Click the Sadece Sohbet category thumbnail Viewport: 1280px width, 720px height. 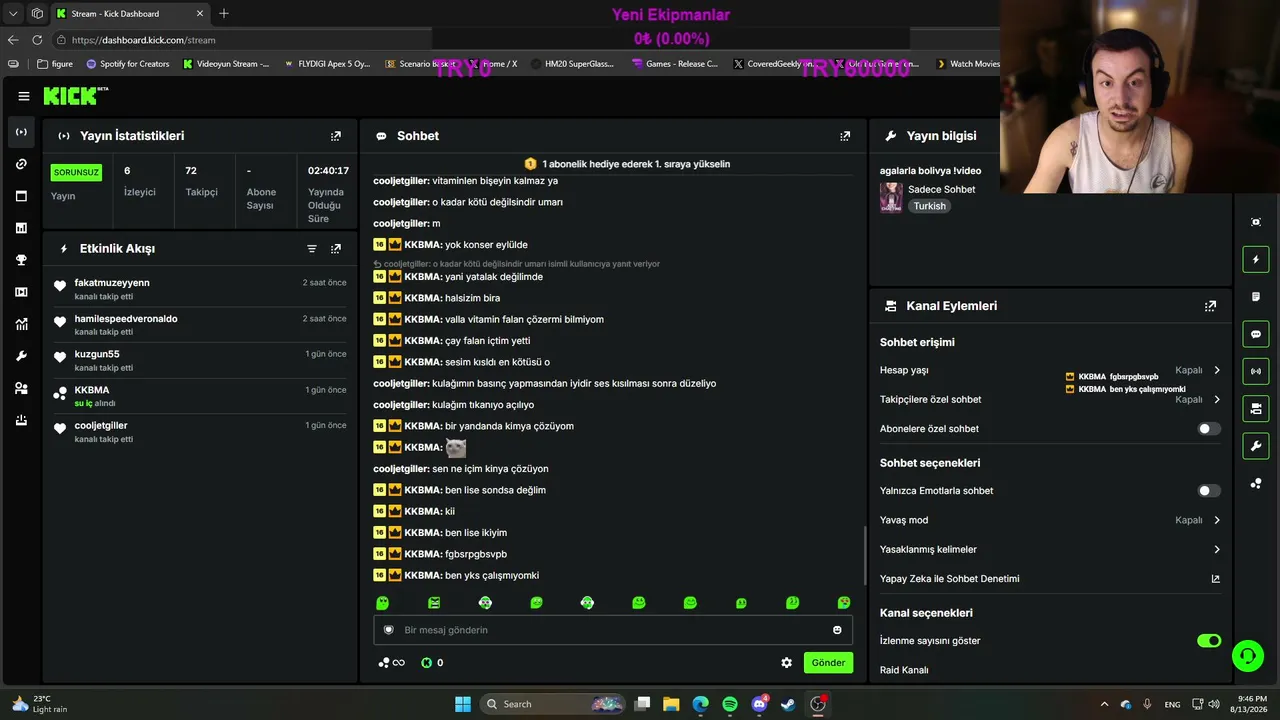[891, 198]
